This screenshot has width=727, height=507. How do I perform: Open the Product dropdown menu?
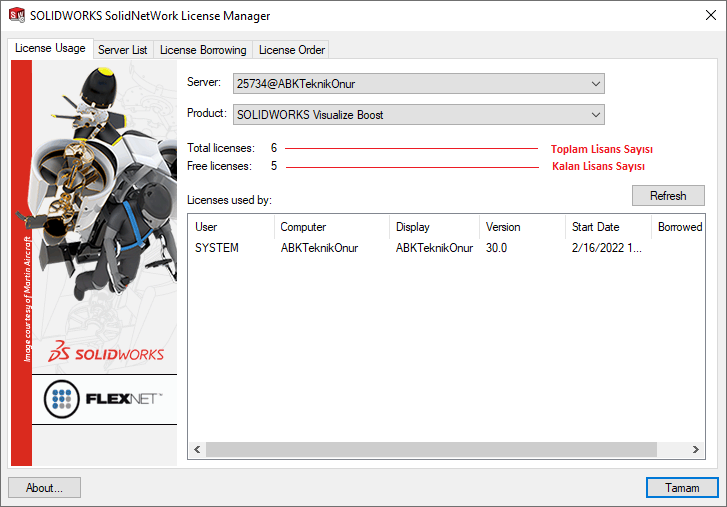596,115
